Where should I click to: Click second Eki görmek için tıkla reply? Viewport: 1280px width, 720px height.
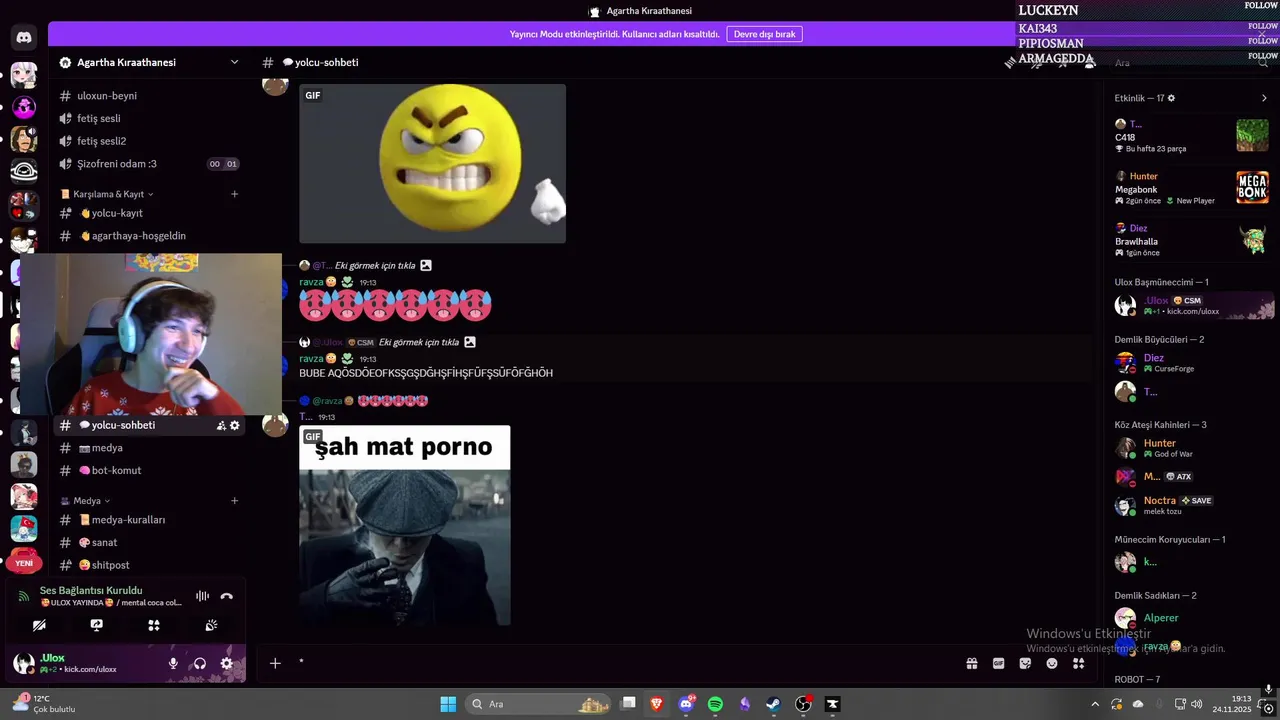pos(419,342)
